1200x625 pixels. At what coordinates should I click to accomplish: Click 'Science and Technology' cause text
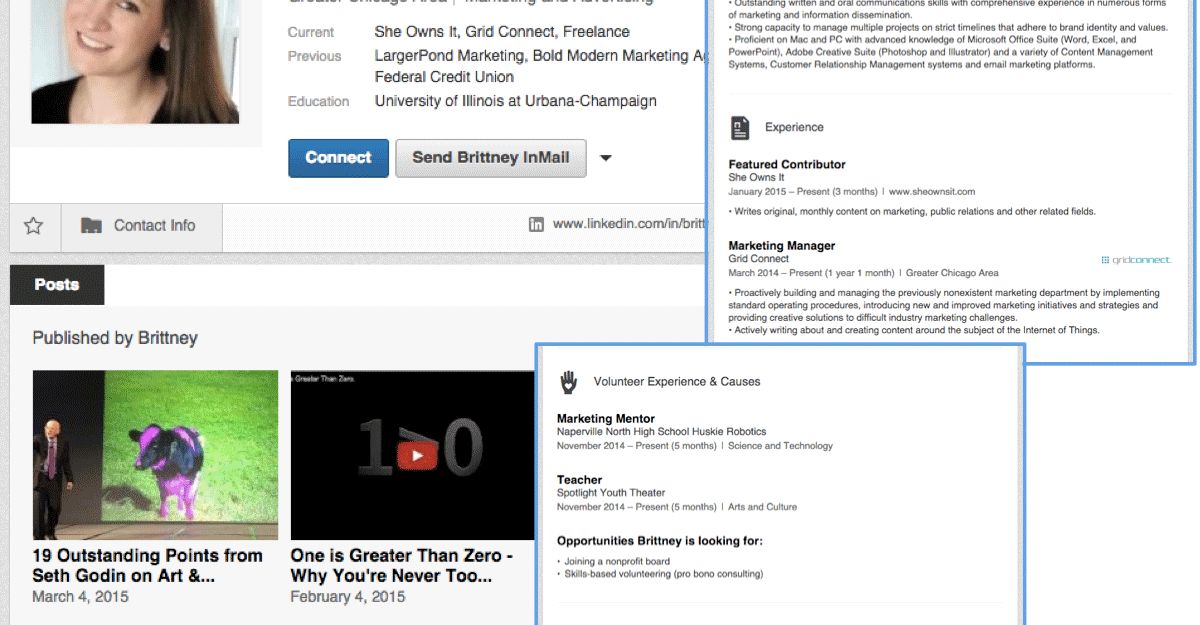(x=781, y=446)
